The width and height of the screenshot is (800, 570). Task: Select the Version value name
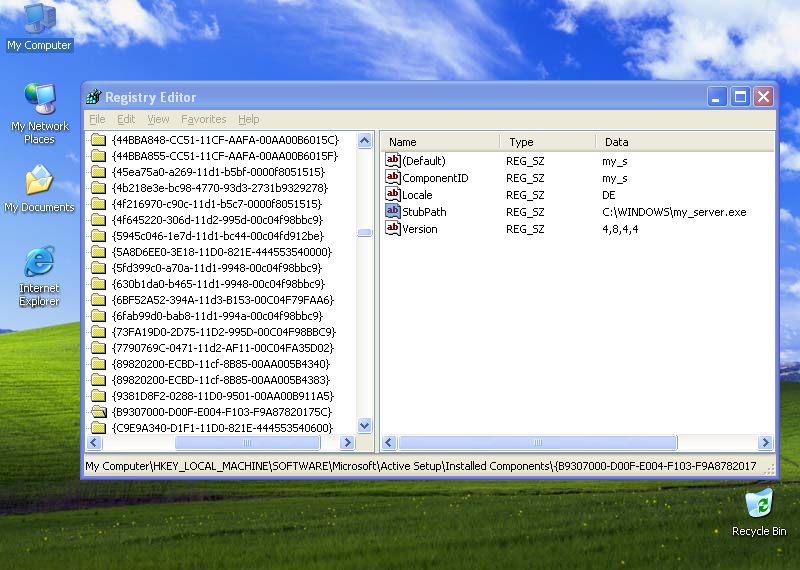[x=419, y=229]
